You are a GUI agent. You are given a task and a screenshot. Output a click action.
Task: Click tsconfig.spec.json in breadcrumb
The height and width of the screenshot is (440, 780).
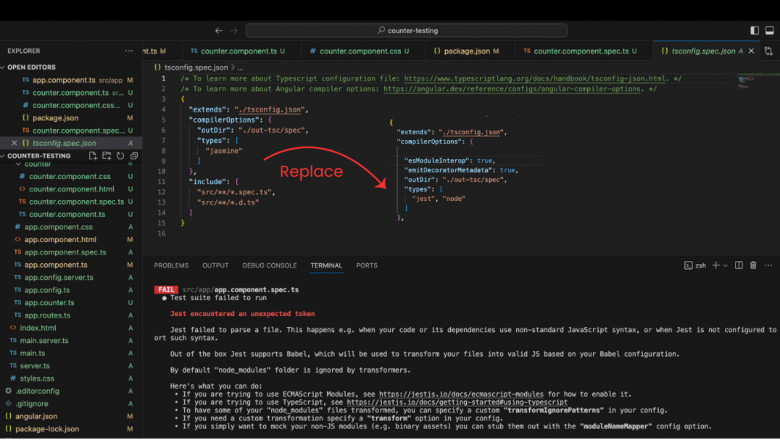pos(196,67)
